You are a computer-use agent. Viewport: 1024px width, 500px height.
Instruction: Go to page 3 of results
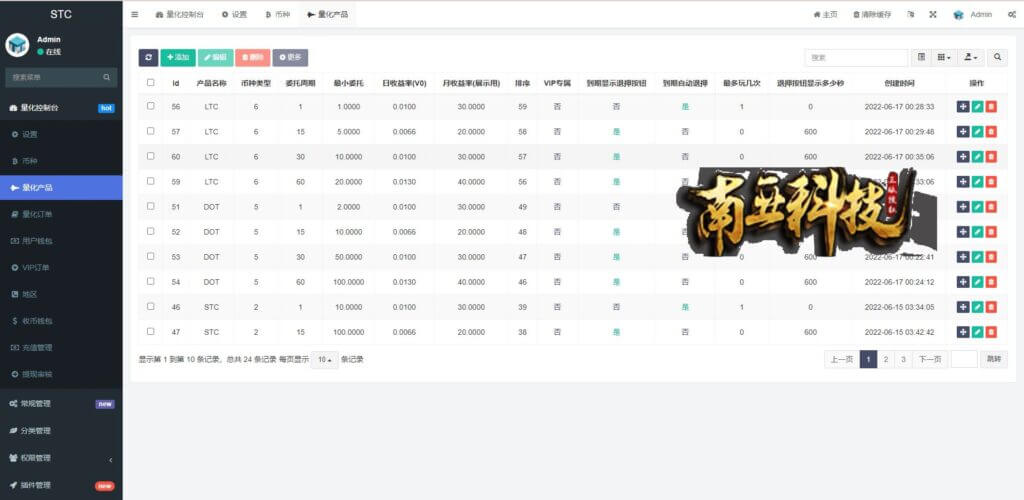pos(903,359)
